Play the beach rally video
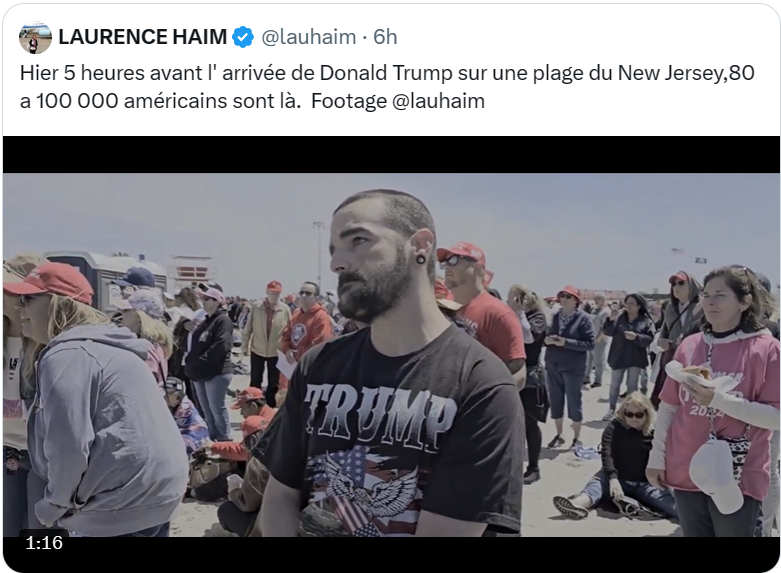This screenshot has width=781, height=573. [x=391, y=355]
